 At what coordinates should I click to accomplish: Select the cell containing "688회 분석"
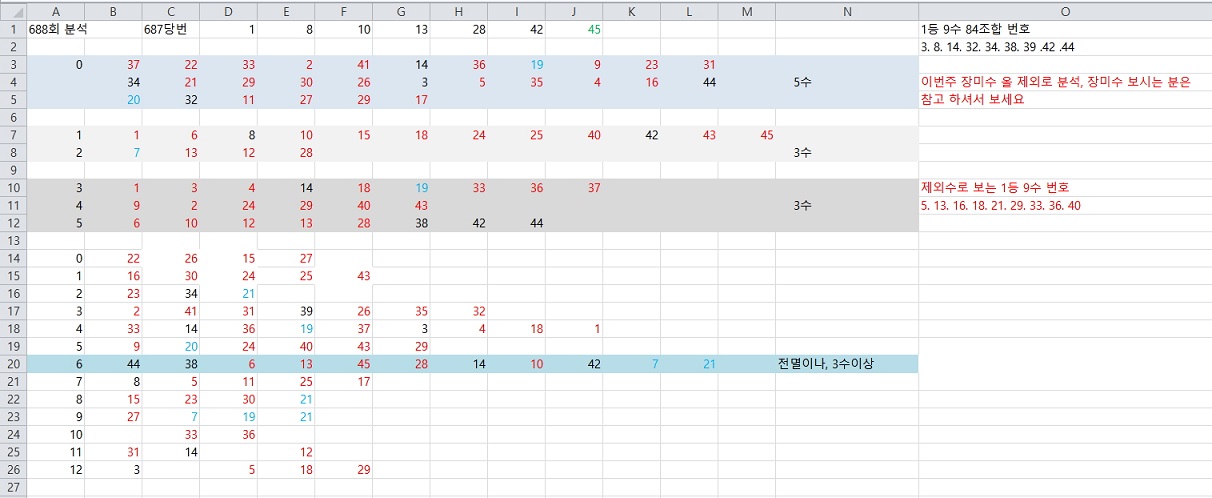click(58, 29)
